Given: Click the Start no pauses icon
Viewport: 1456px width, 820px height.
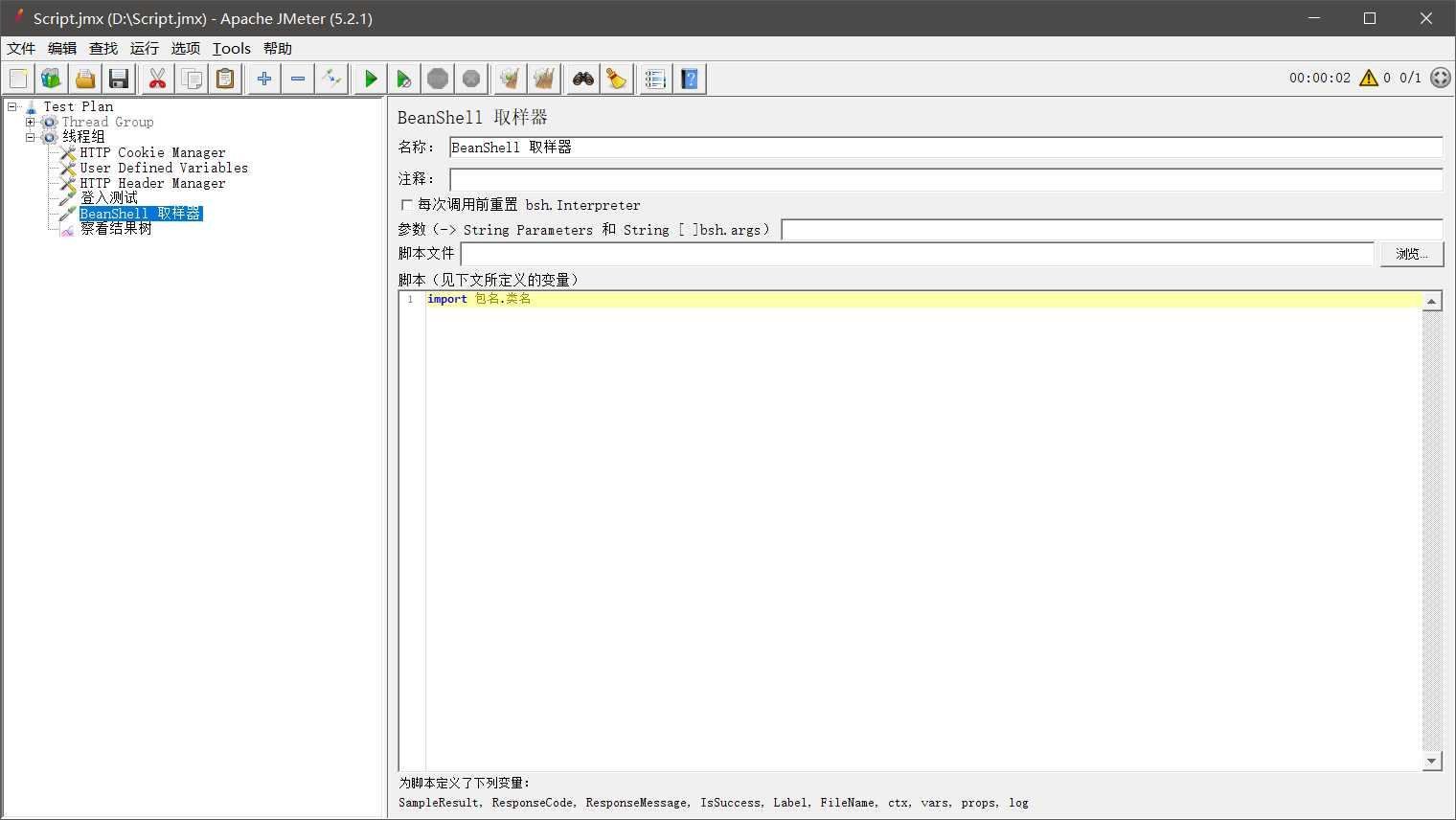Looking at the screenshot, I should [404, 79].
